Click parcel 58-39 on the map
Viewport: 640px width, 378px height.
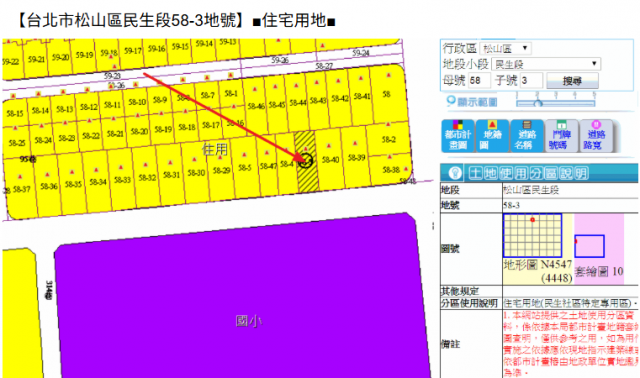tap(356, 158)
